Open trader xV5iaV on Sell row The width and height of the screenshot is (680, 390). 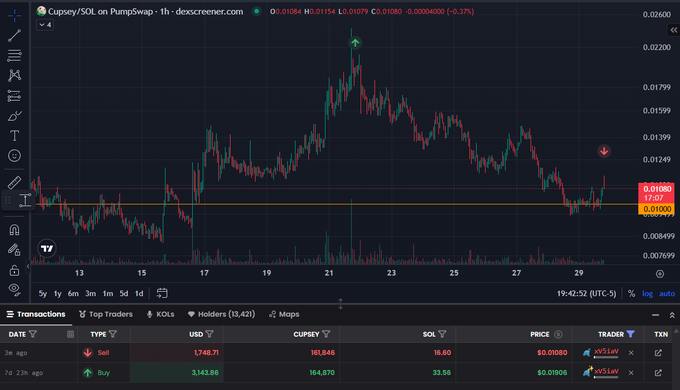(606, 352)
